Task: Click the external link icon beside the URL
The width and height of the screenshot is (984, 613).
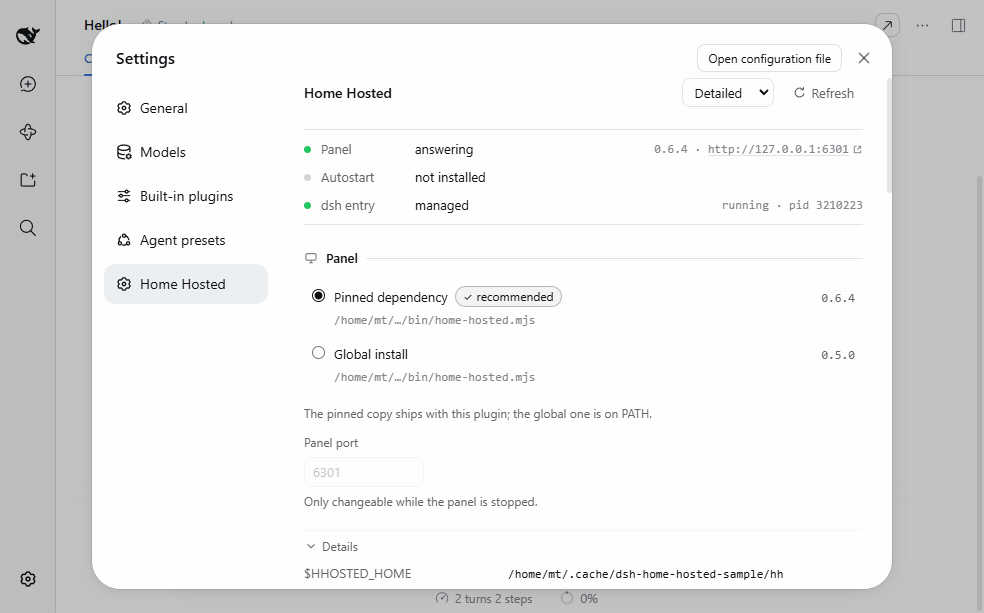Action: (x=858, y=149)
